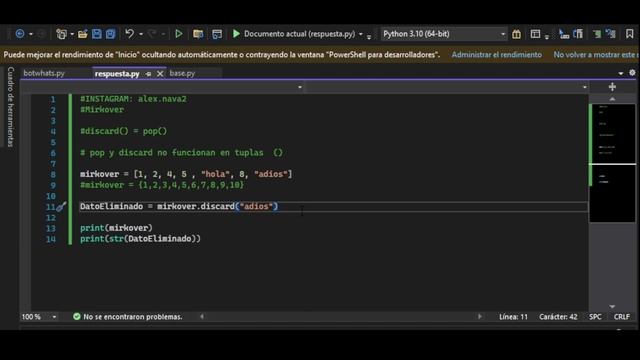The image size is (640, 360).
Task: Toggle the pin icon on respuesta.py tab
Action: pos(149,74)
